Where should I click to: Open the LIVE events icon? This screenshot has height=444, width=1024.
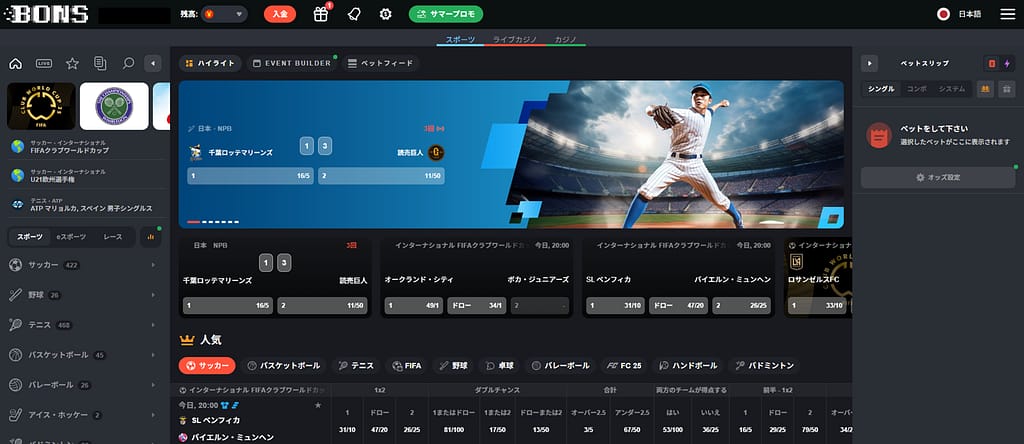44,63
